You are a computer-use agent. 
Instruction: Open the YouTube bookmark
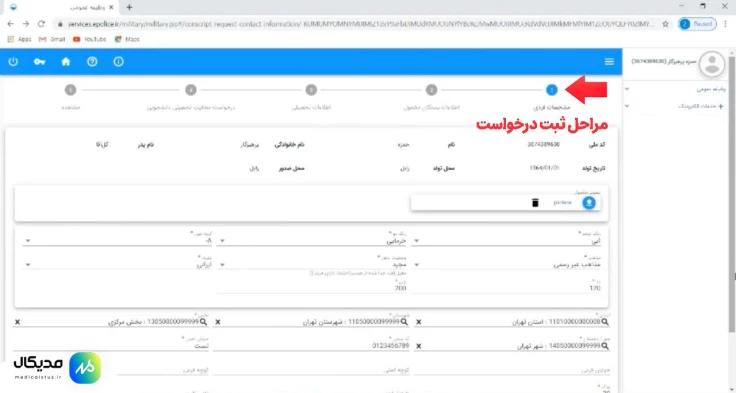90,39
